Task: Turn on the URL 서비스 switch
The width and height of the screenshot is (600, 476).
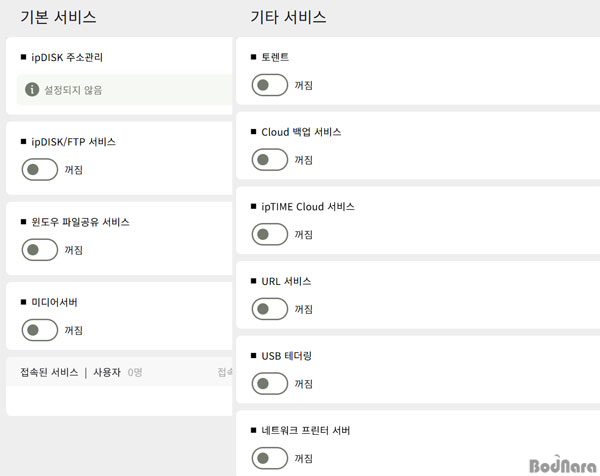Action: tap(270, 309)
